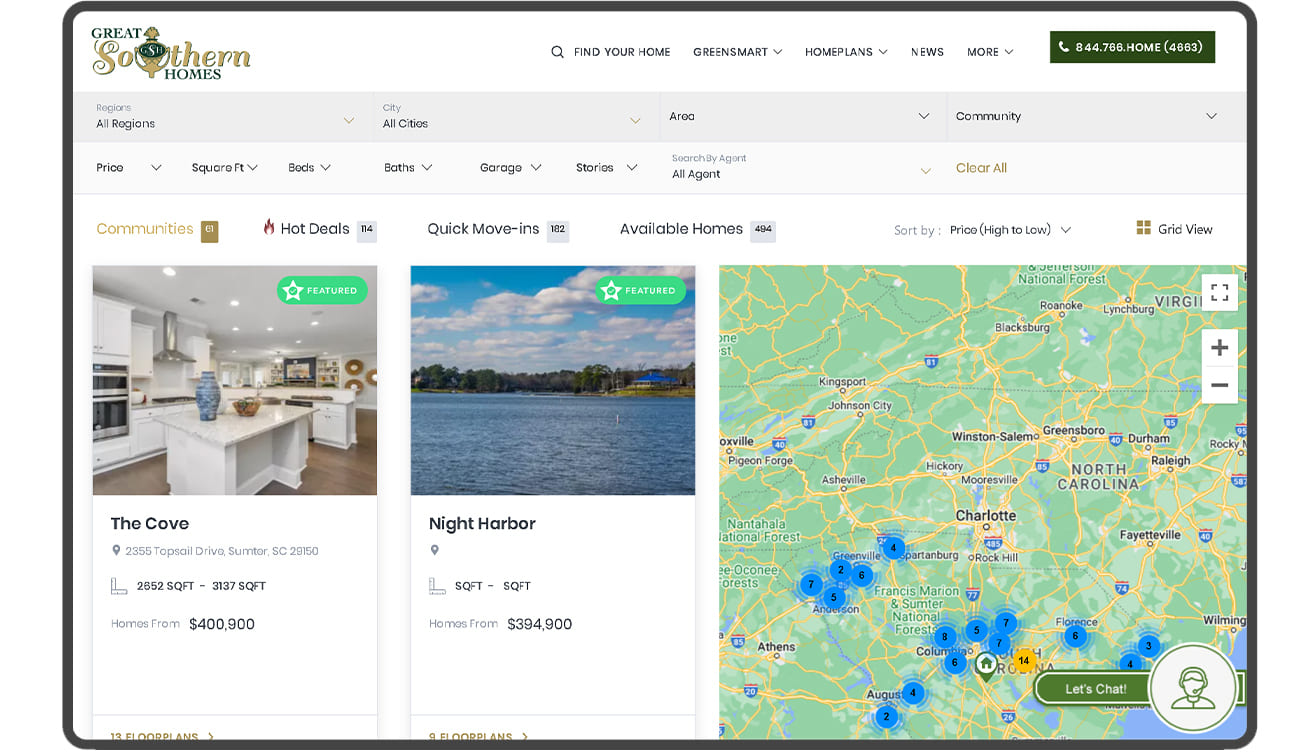The height and width of the screenshot is (752, 1311).
Task: Click the Communities count badge
Action: pos(209,230)
